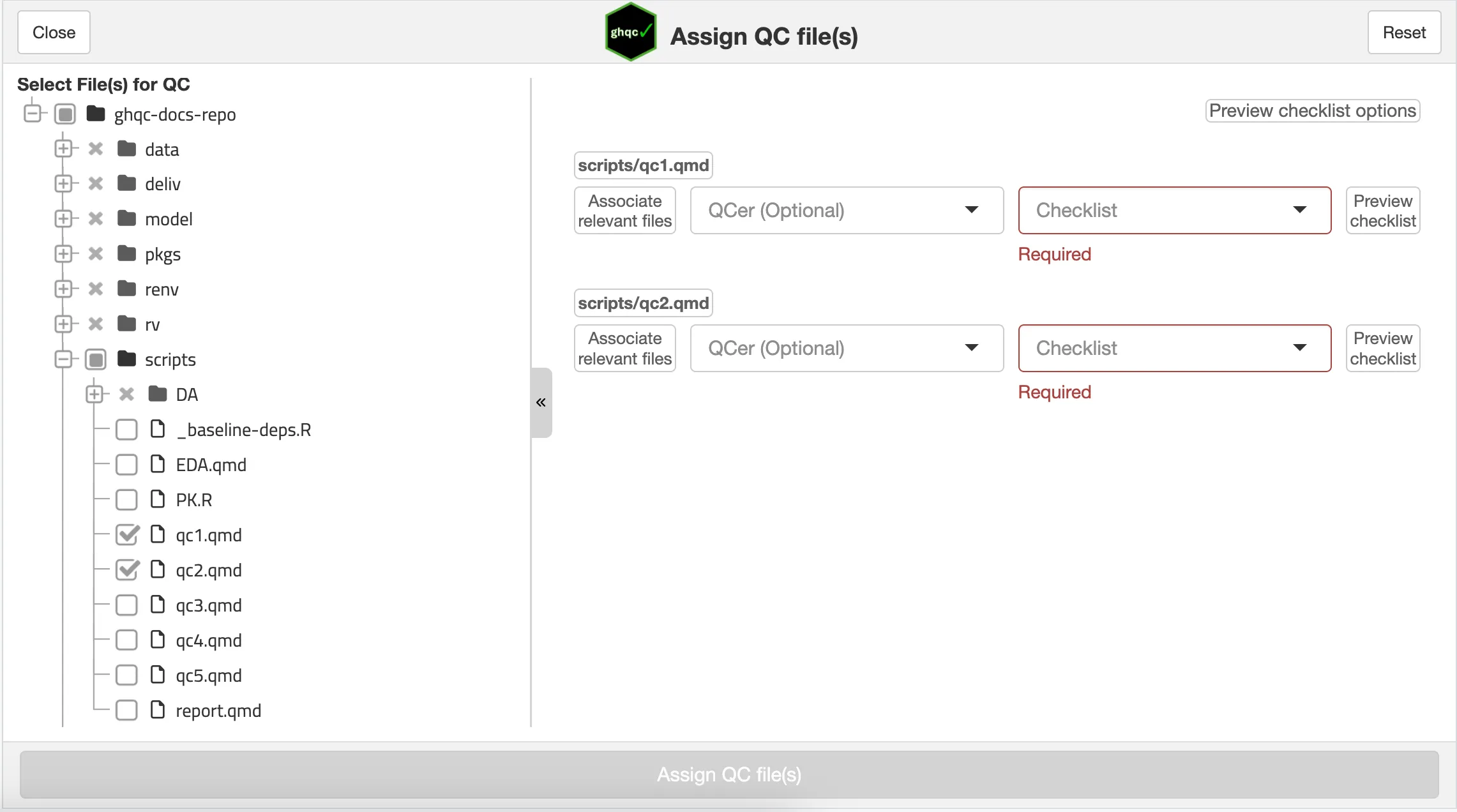1457x812 pixels.
Task: Click Associate relevant files for qc1.qmd
Action: 624,211
